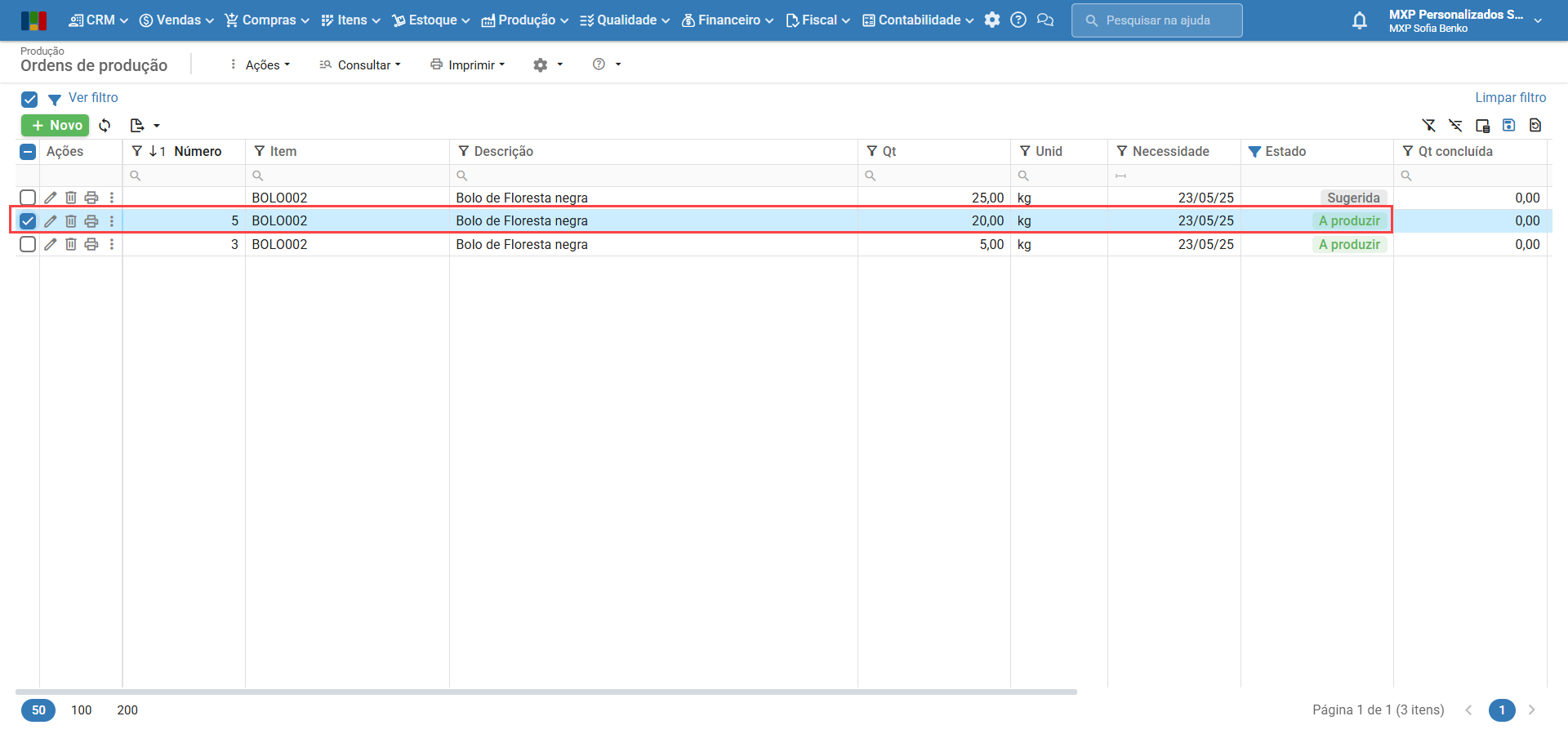Image resolution: width=1568 pixels, height=734 pixels.
Task: Edit the Sugerida order with 25,00 kg
Action: 51,198
